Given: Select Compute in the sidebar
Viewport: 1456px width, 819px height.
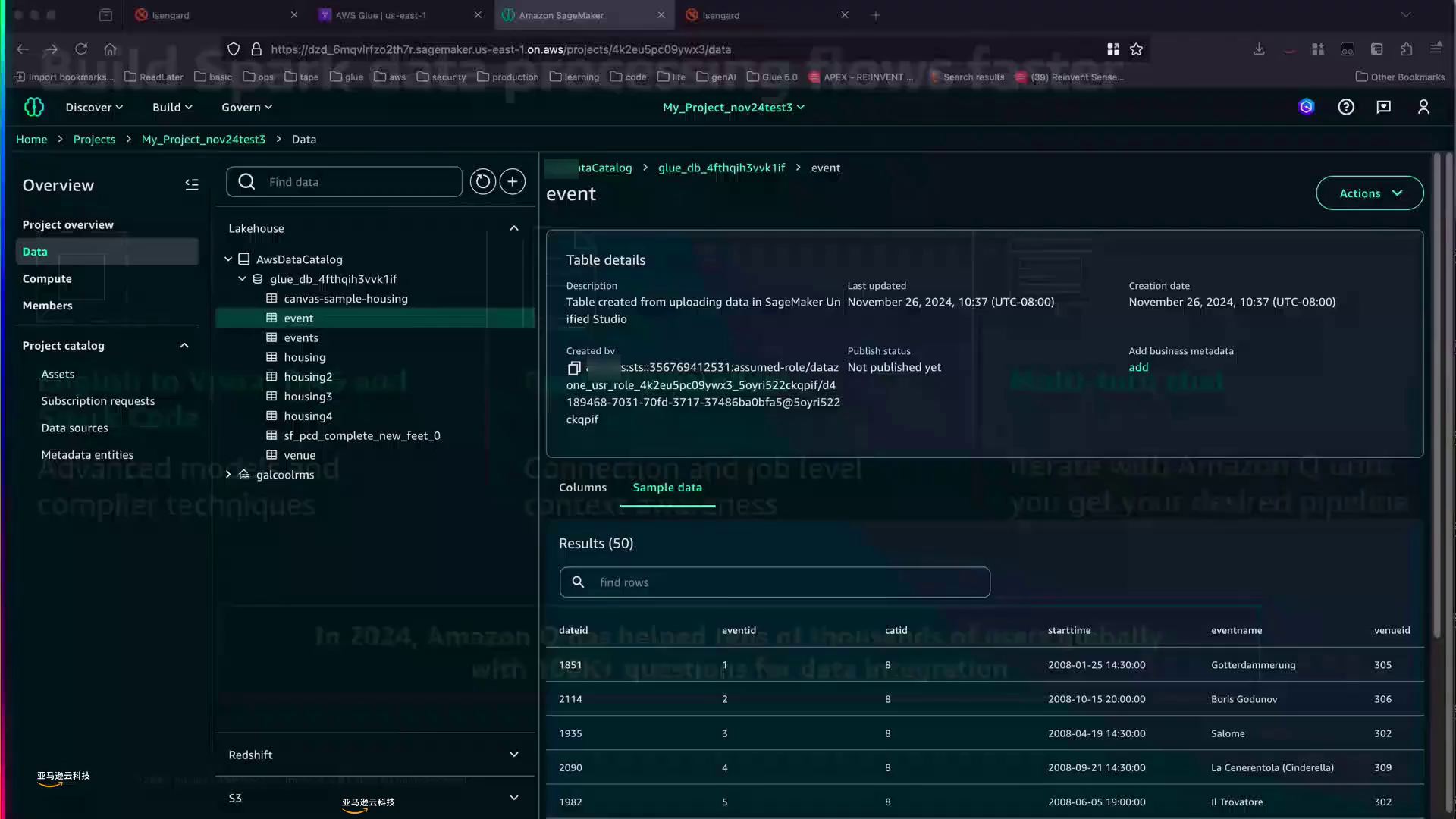Looking at the screenshot, I should tap(47, 278).
